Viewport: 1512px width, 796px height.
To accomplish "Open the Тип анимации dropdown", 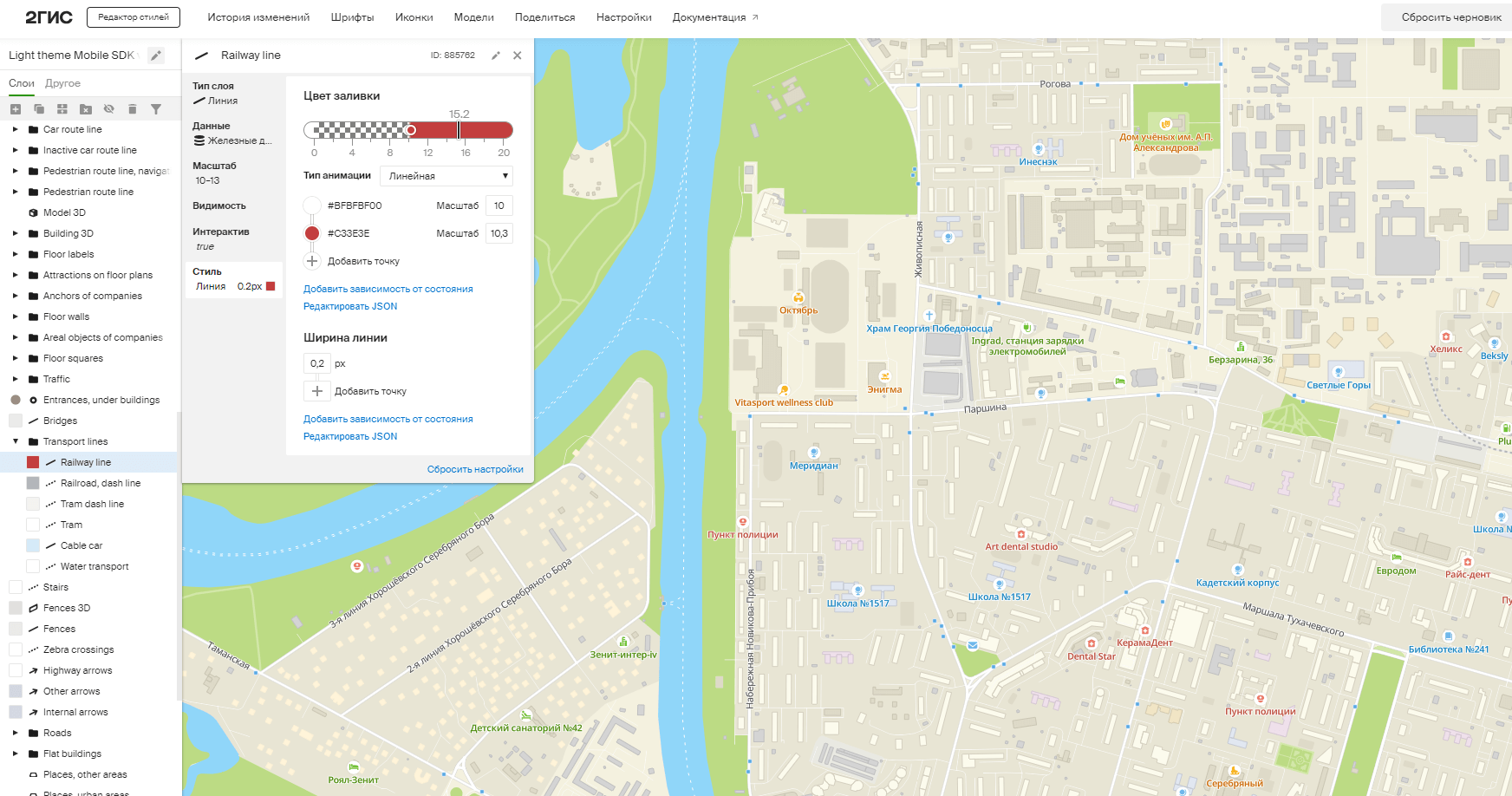I will tap(446, 176).
